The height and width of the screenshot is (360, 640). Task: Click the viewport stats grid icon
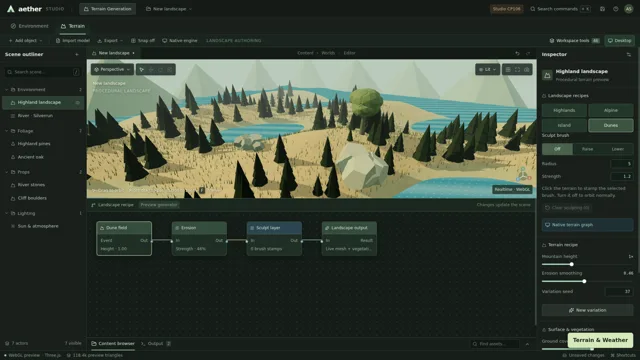point(508,69)
